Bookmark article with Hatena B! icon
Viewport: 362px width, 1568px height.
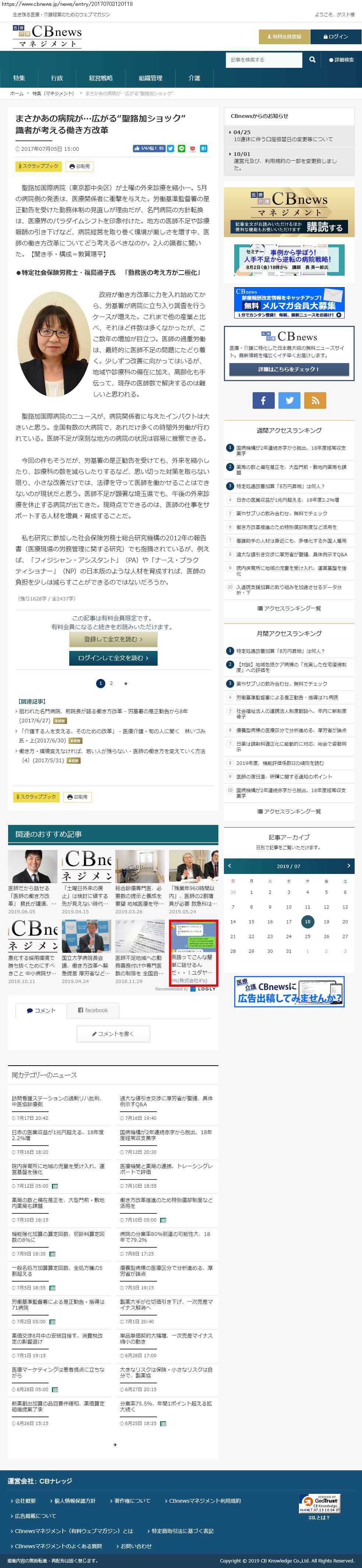pos(204,149)
